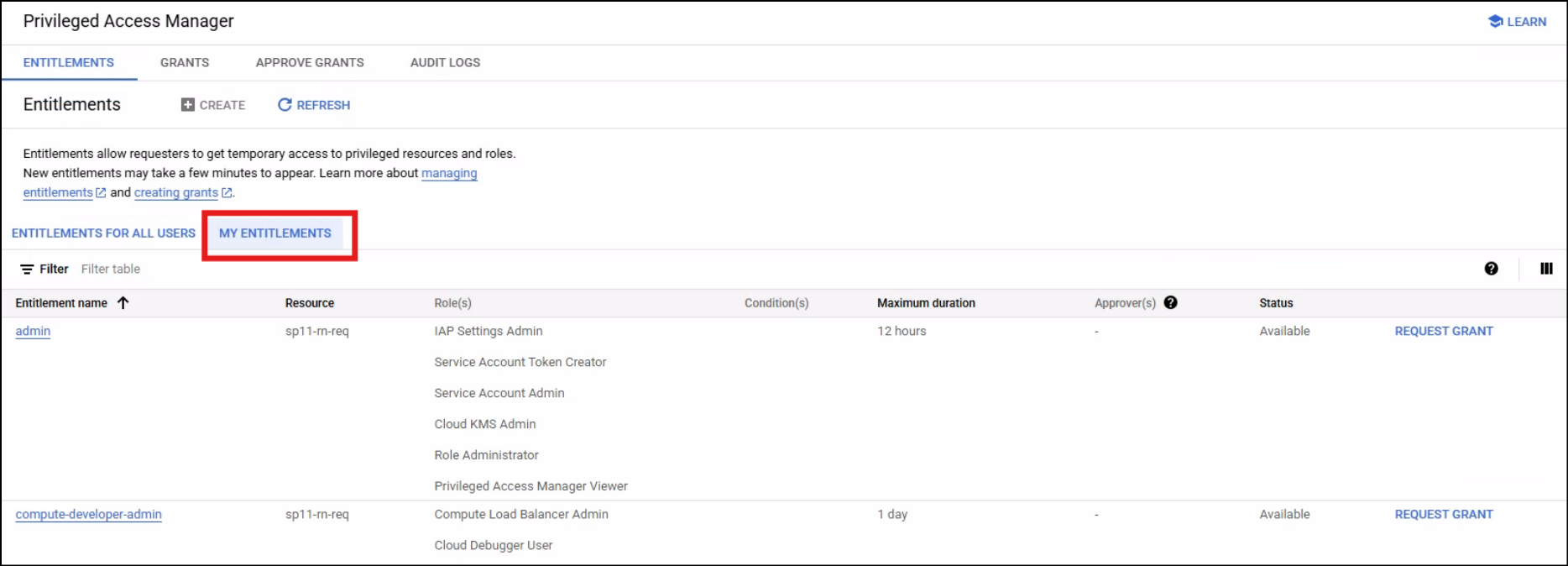Select the My Entitlements tab
The image size is (1568, 566).
coord(275,233)
